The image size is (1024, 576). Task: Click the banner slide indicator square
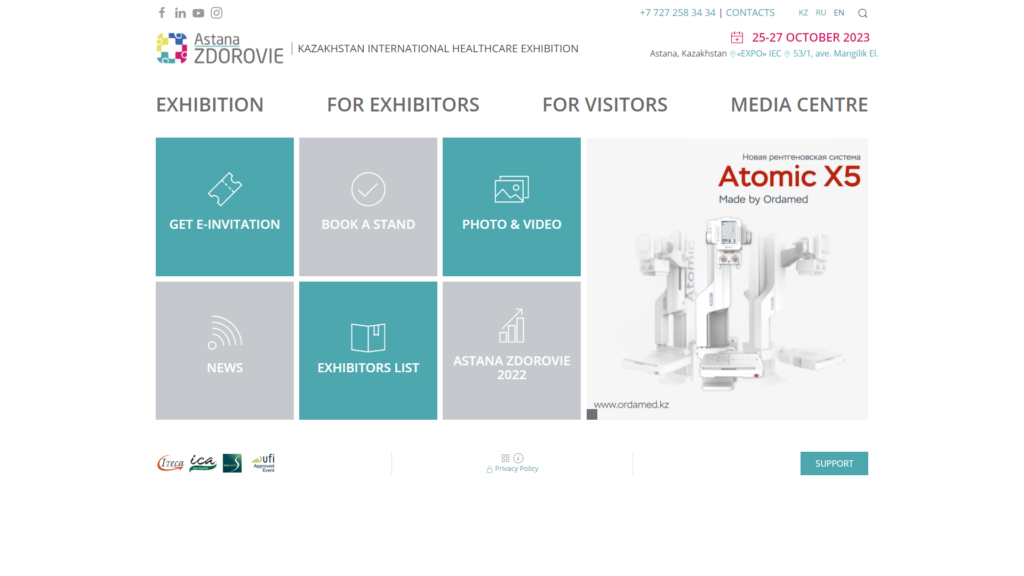pos(592,414)
